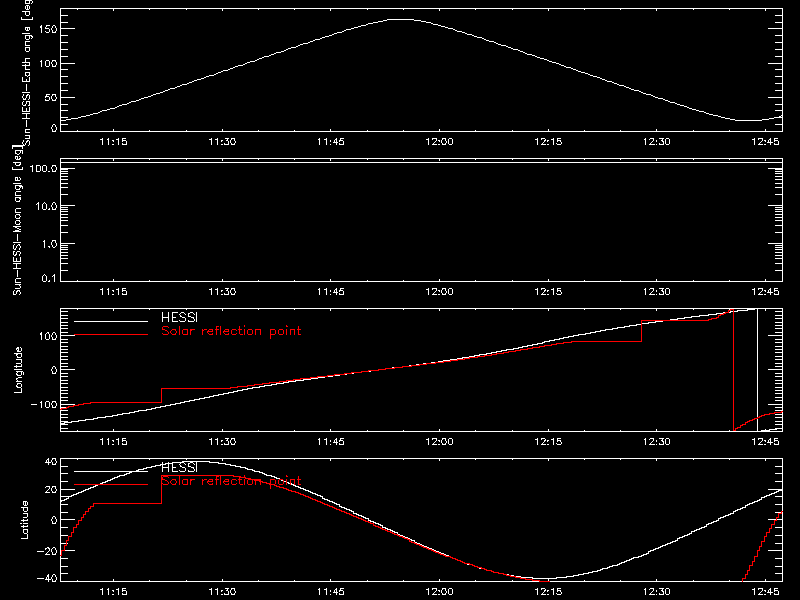Image resolution: width=800 pixels, height=600 pixels.
Task: Click 12:45 on the Latitude time axis
Action: pos(765,592)
